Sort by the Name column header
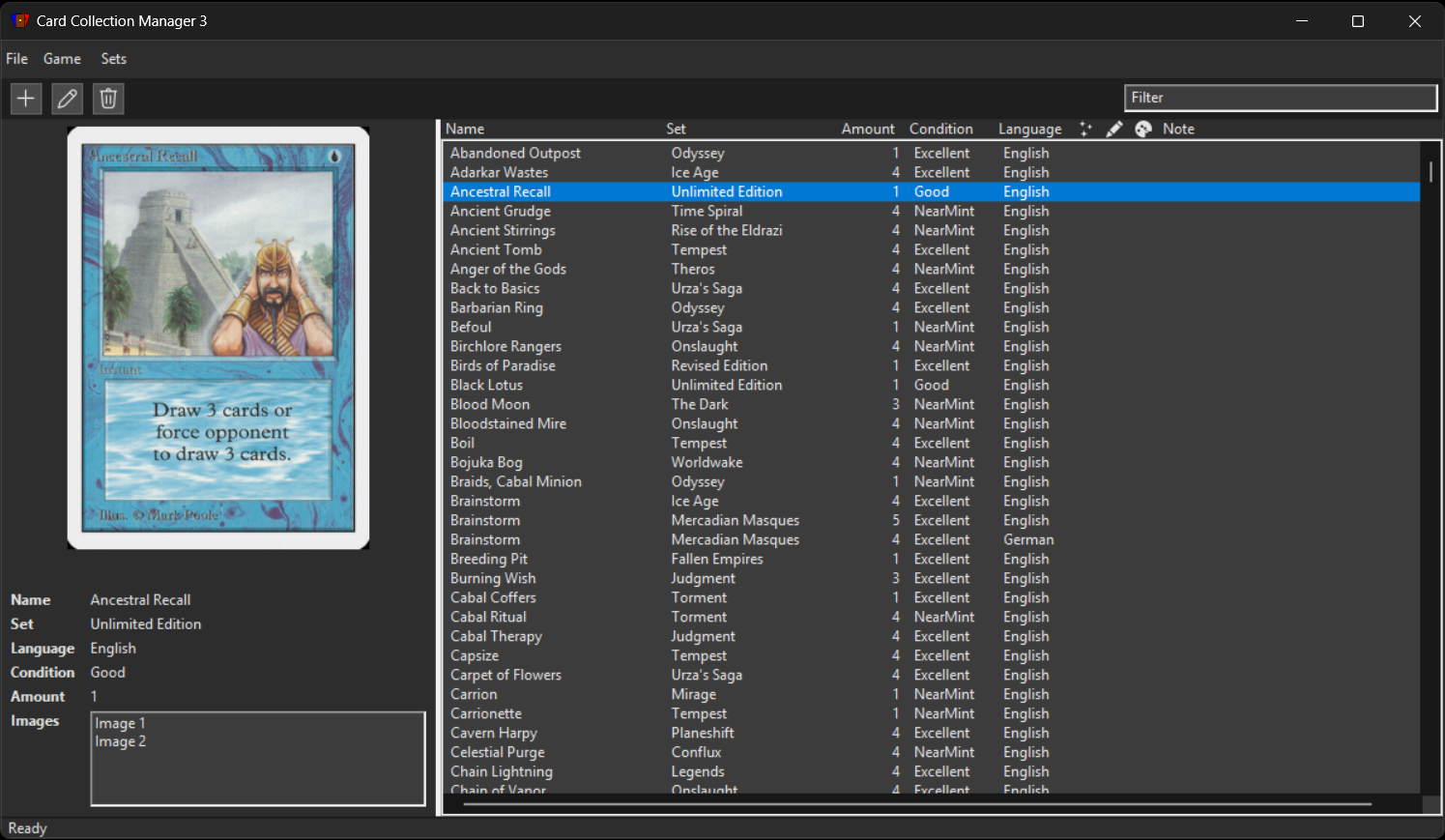 coord(465,129)
